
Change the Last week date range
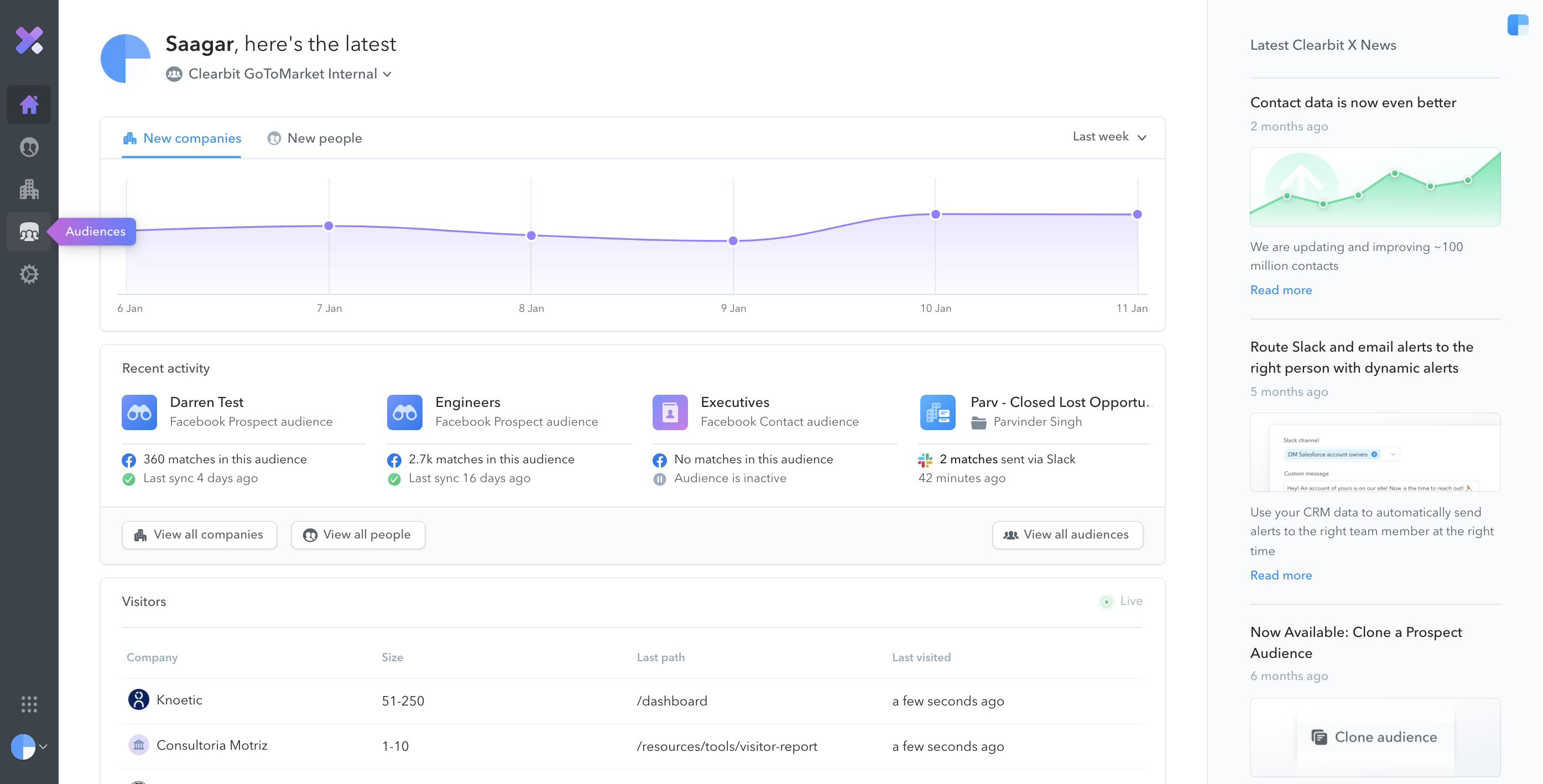click(1109, 137)
